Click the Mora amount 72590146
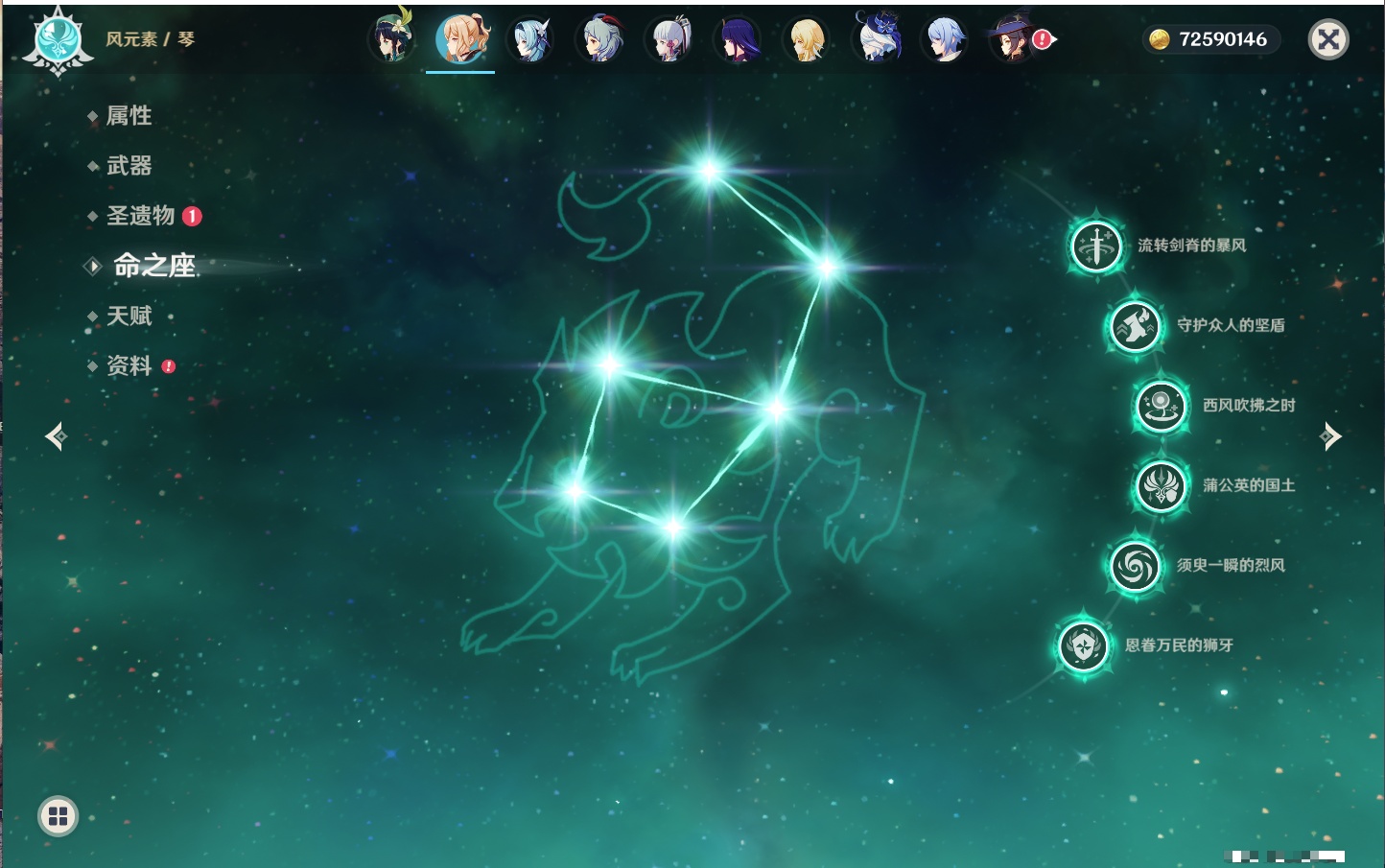Viewport: 1385px width, 868px height. point(1223,39)
